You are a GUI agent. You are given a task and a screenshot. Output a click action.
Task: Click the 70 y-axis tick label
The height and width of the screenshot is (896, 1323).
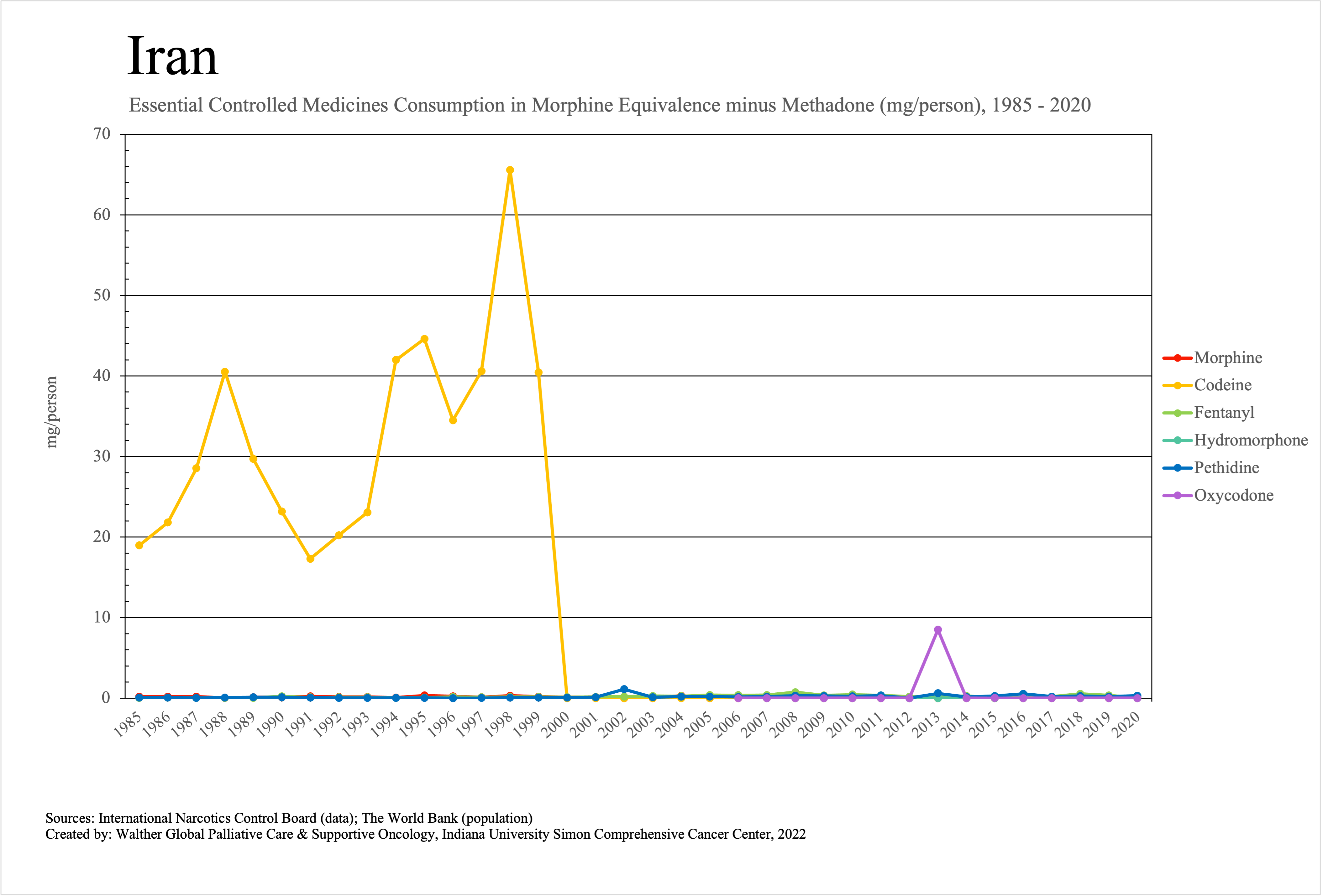pos(102,134)
